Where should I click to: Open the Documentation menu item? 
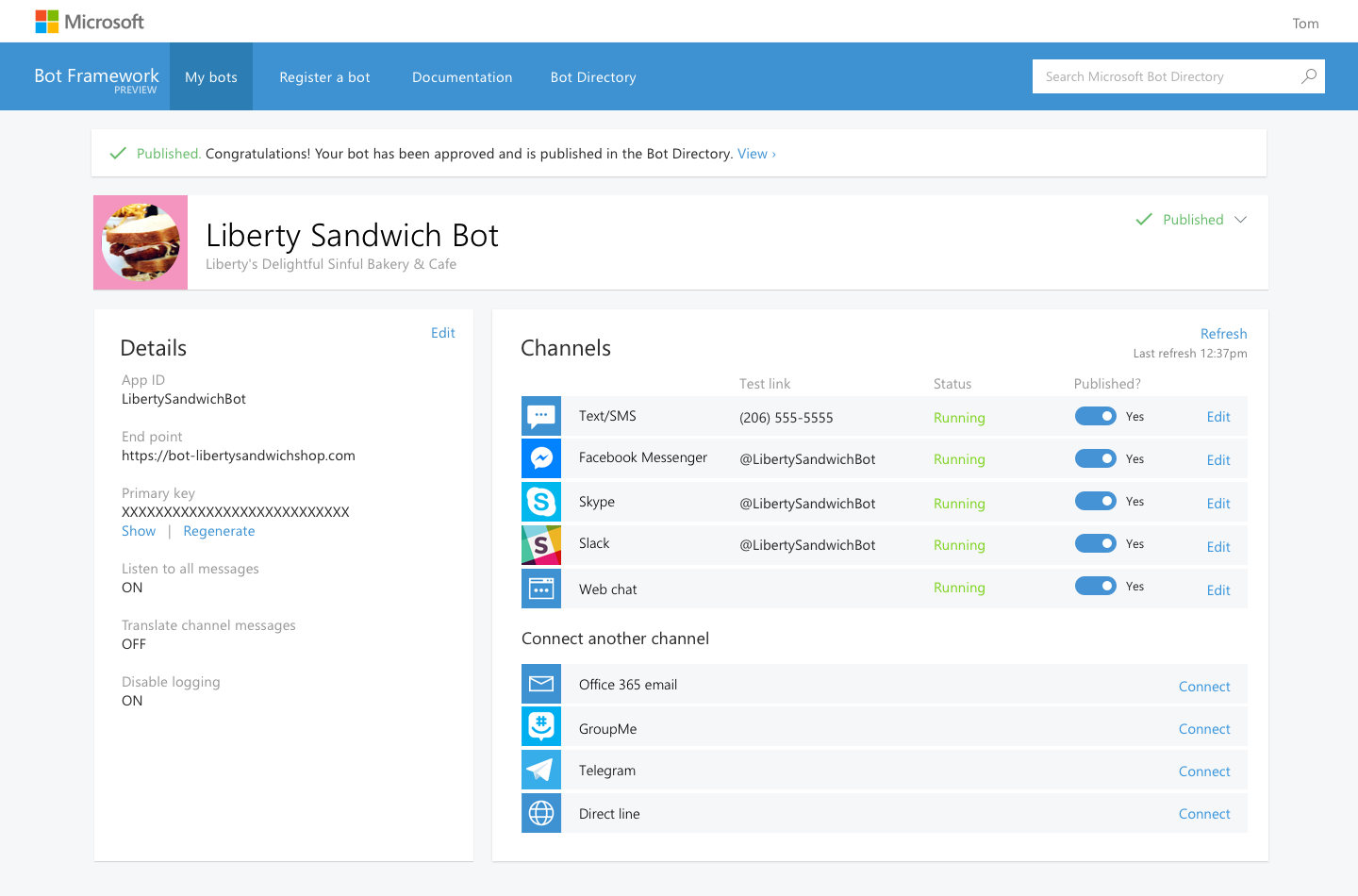click(x=462, y=77)
